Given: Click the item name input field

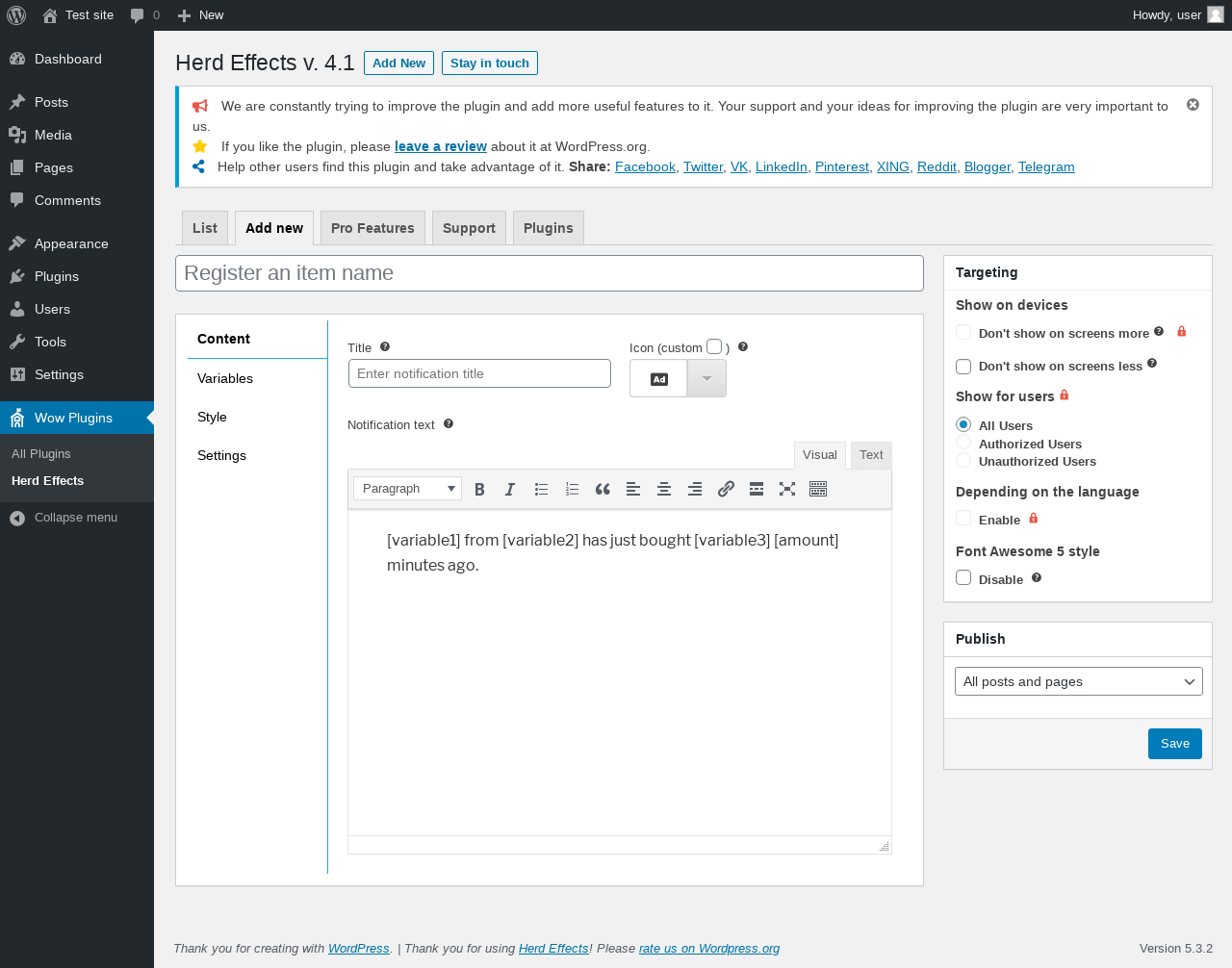Looking at the screenshot, I should 550,273.
